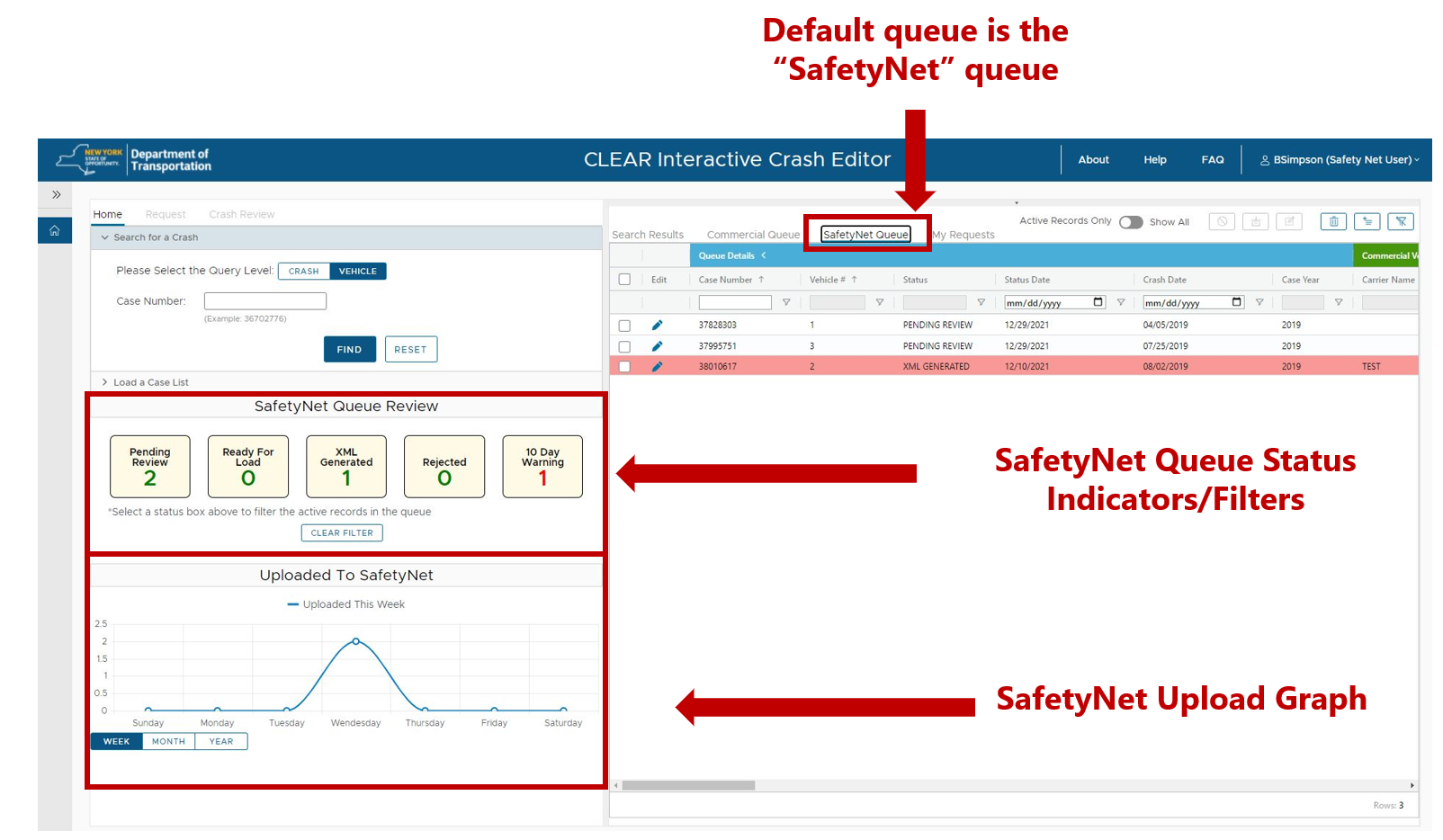
Task: Open the My Requests tab
Action: [x=963, y=235]
